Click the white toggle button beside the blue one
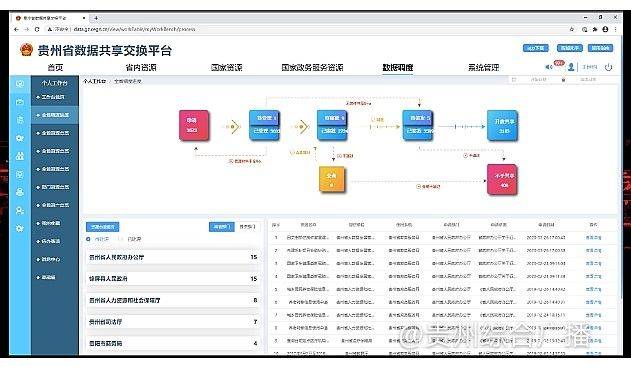This screenshot has height=367, width=631. pos(247,227)
